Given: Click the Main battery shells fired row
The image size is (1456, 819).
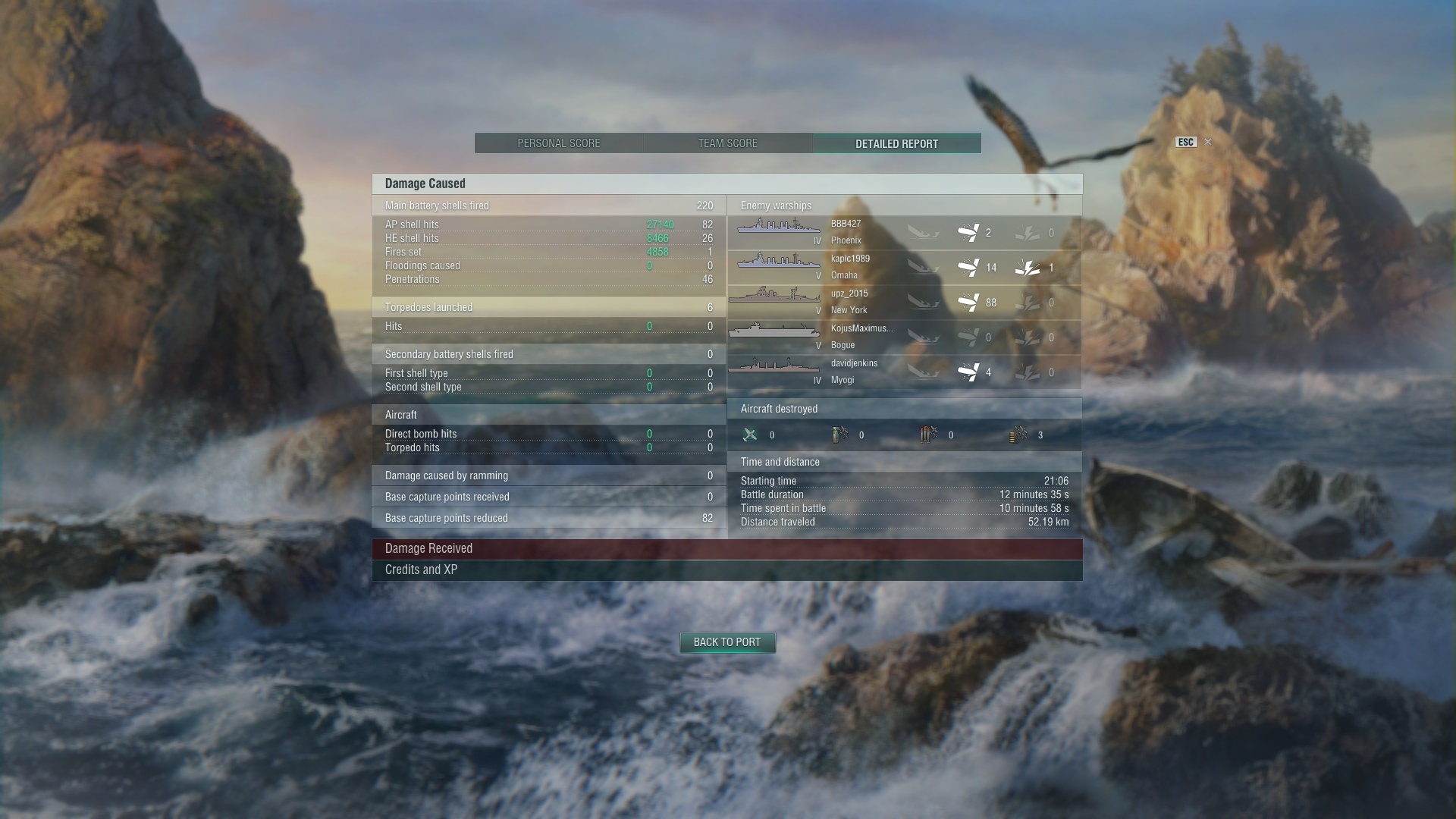Looking at the screenshot, I should point(549,206).
